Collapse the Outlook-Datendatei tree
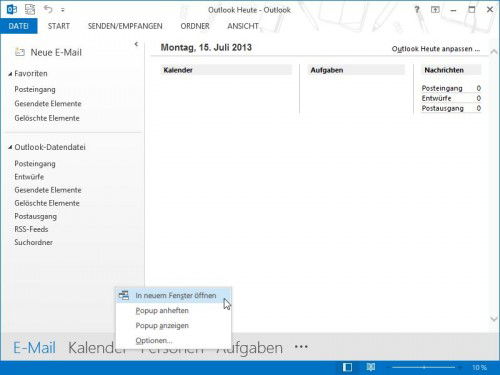This screenshot has width=500, height=375. click(10, 147)
